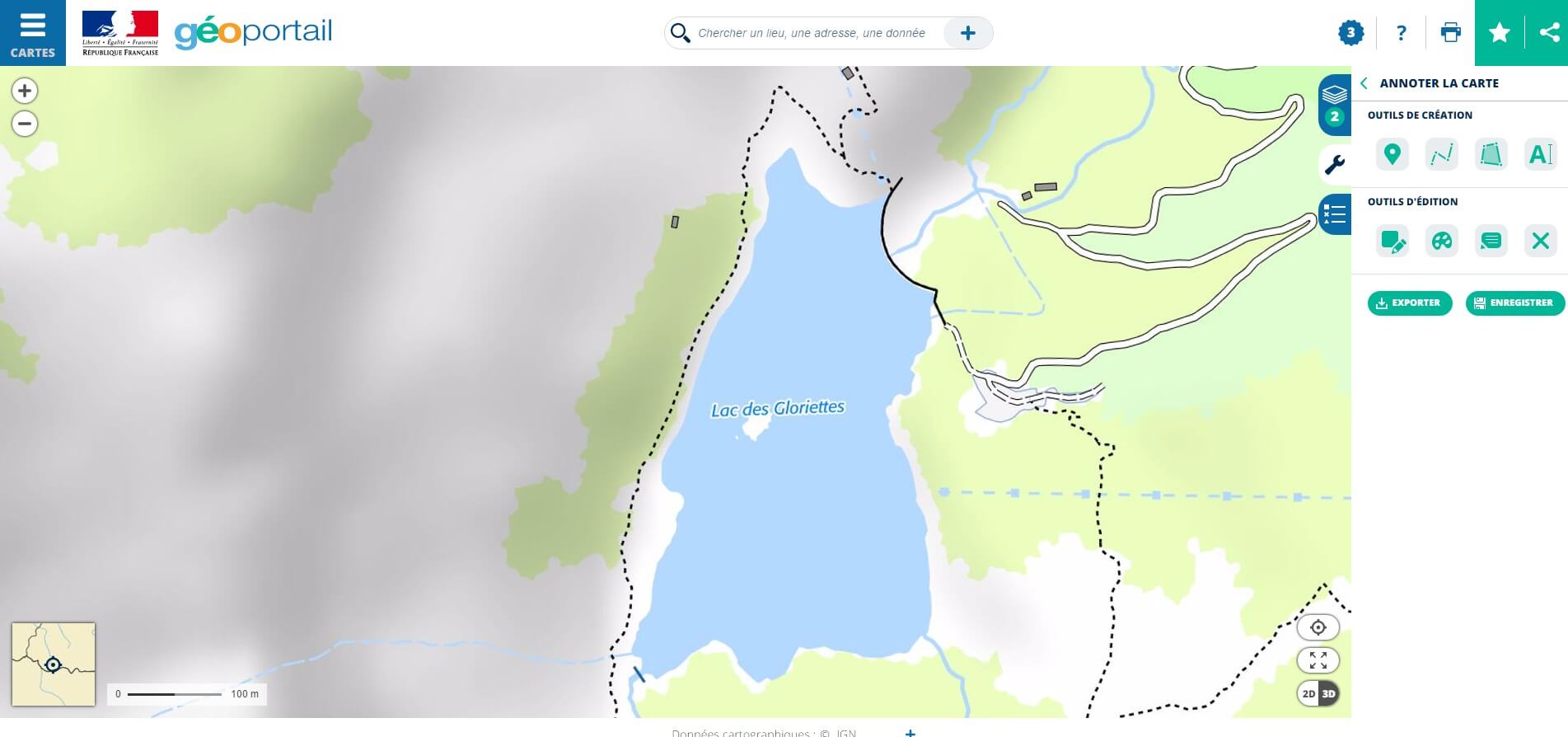This screenshot has width=1568, height=737.
Task: Open the Cartes main menu
Action: tap(33, 33)
